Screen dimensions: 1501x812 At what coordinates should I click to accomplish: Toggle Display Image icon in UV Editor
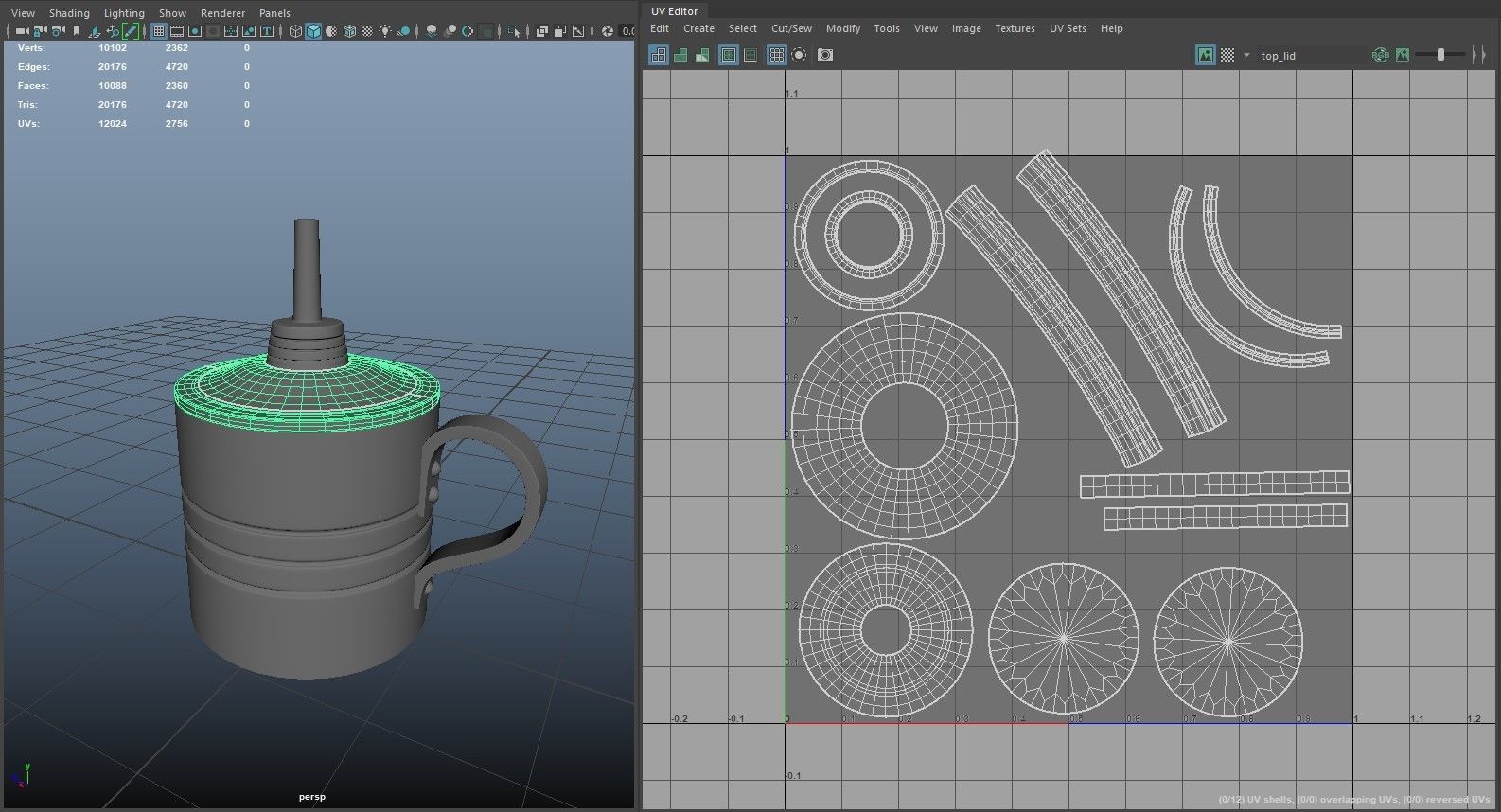[1206, 55]
